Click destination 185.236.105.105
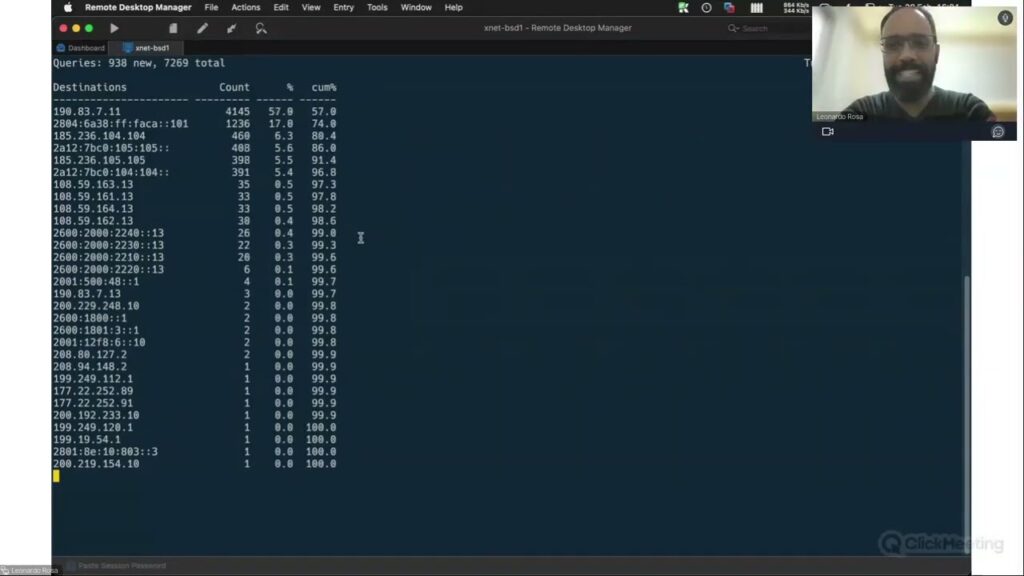 coord(99,160)
